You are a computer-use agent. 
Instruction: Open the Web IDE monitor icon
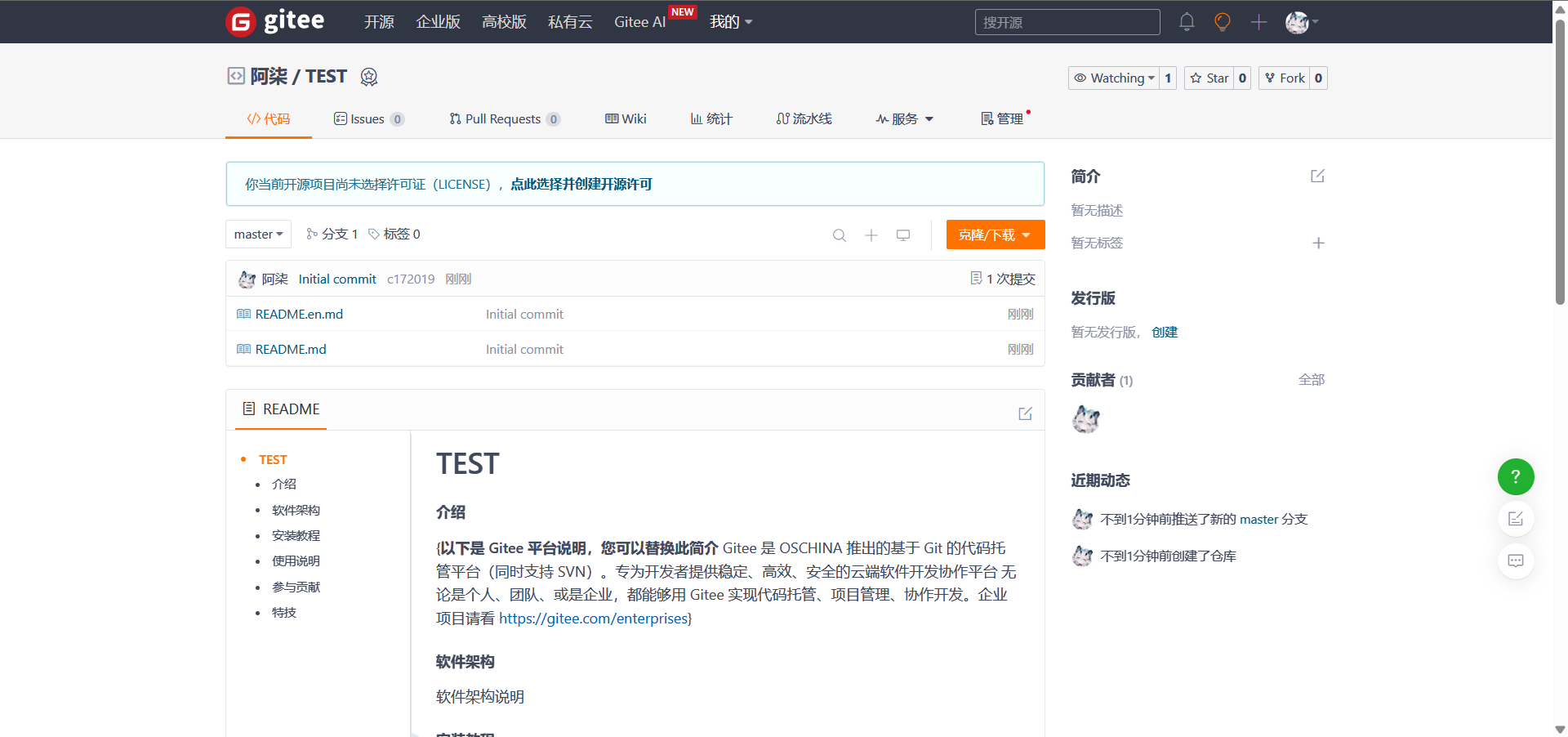(x=903, y=235)
